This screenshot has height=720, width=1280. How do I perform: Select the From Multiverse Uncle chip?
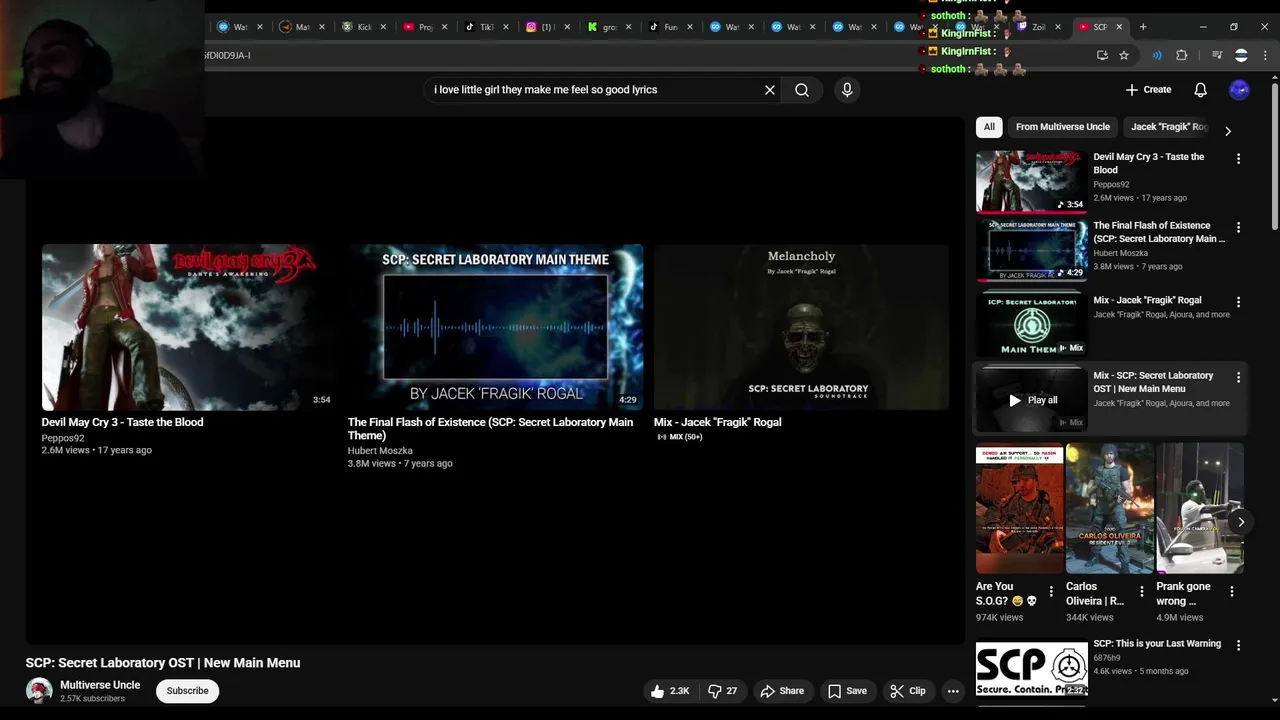click(x=1063, y=127)
